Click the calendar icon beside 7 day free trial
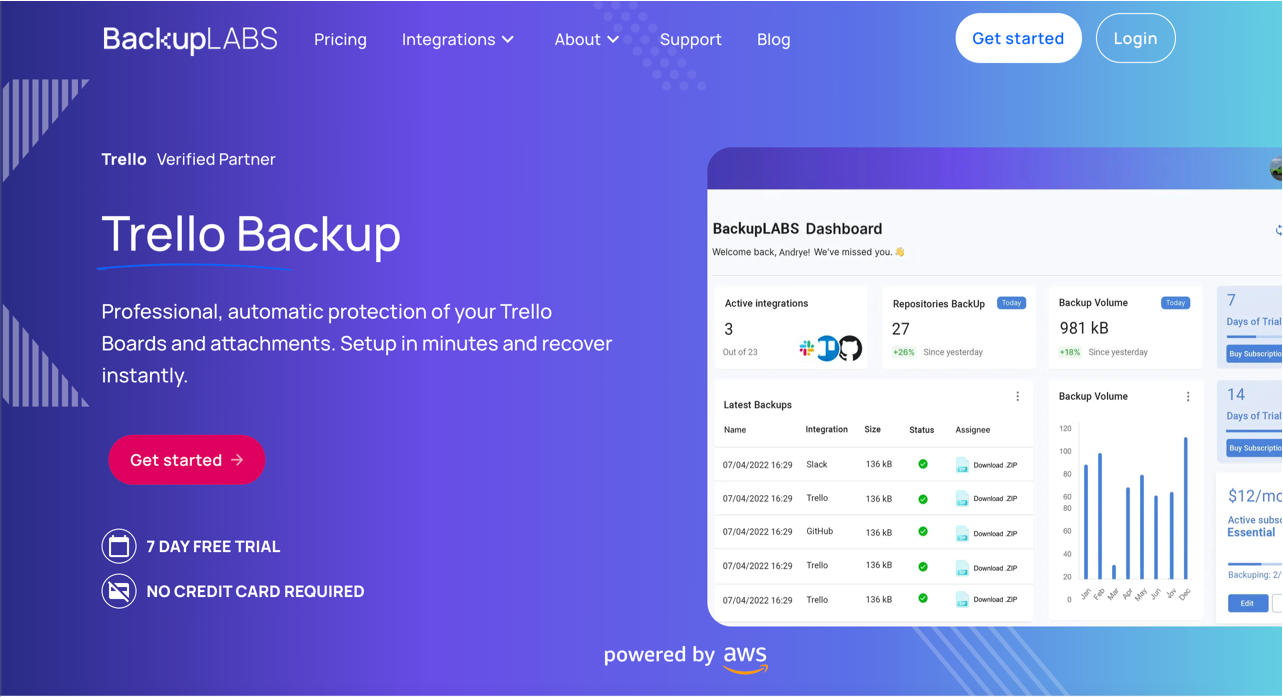This screenshot has width=1283, height=697. [x=119, y=546]
